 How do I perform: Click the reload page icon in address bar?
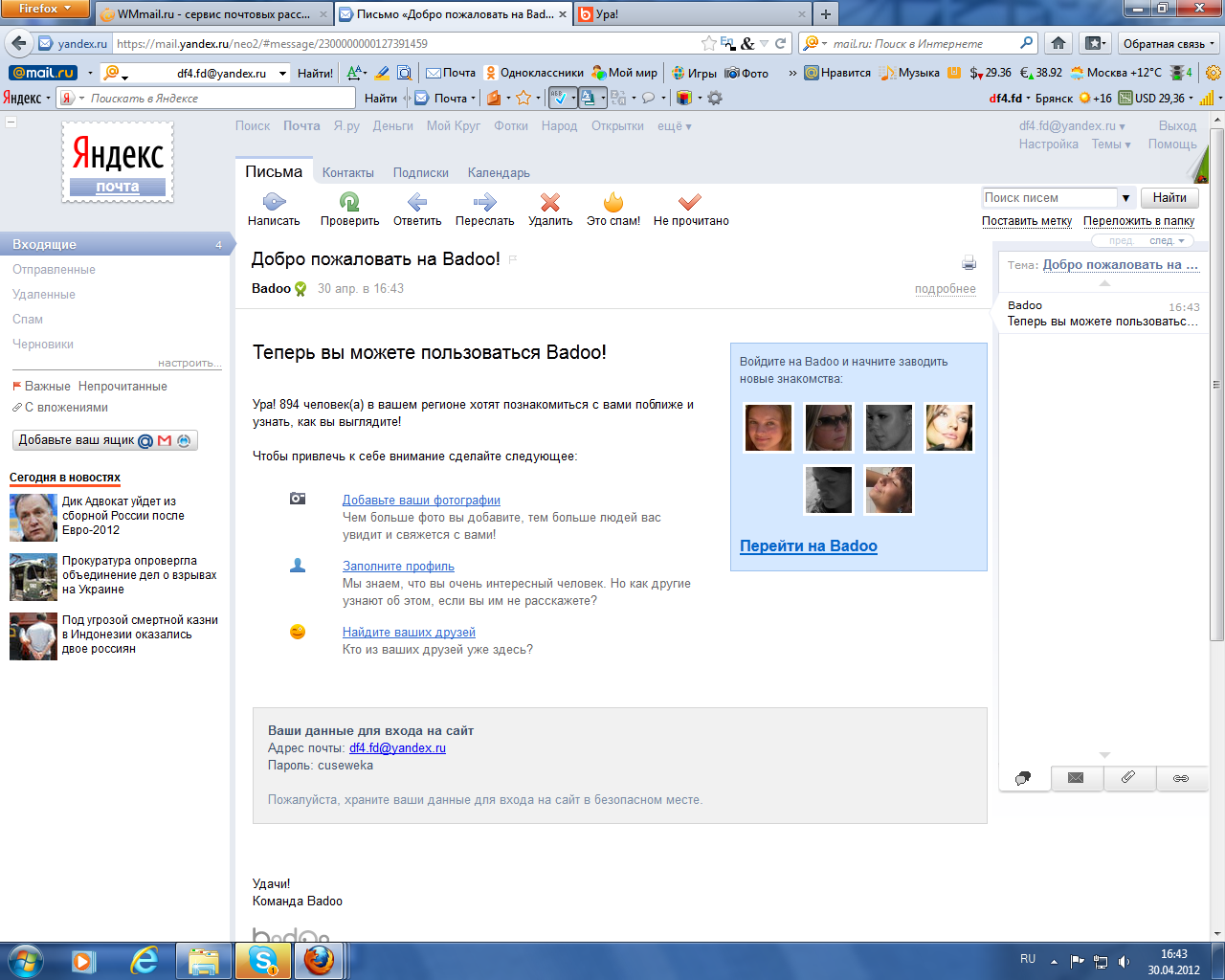point(781,43)
